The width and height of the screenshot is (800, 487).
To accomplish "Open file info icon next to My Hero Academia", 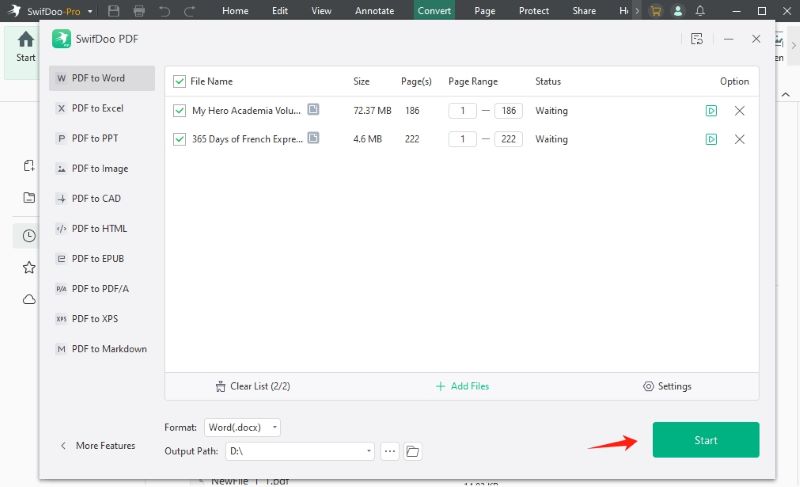I will (x=313, y=110).
